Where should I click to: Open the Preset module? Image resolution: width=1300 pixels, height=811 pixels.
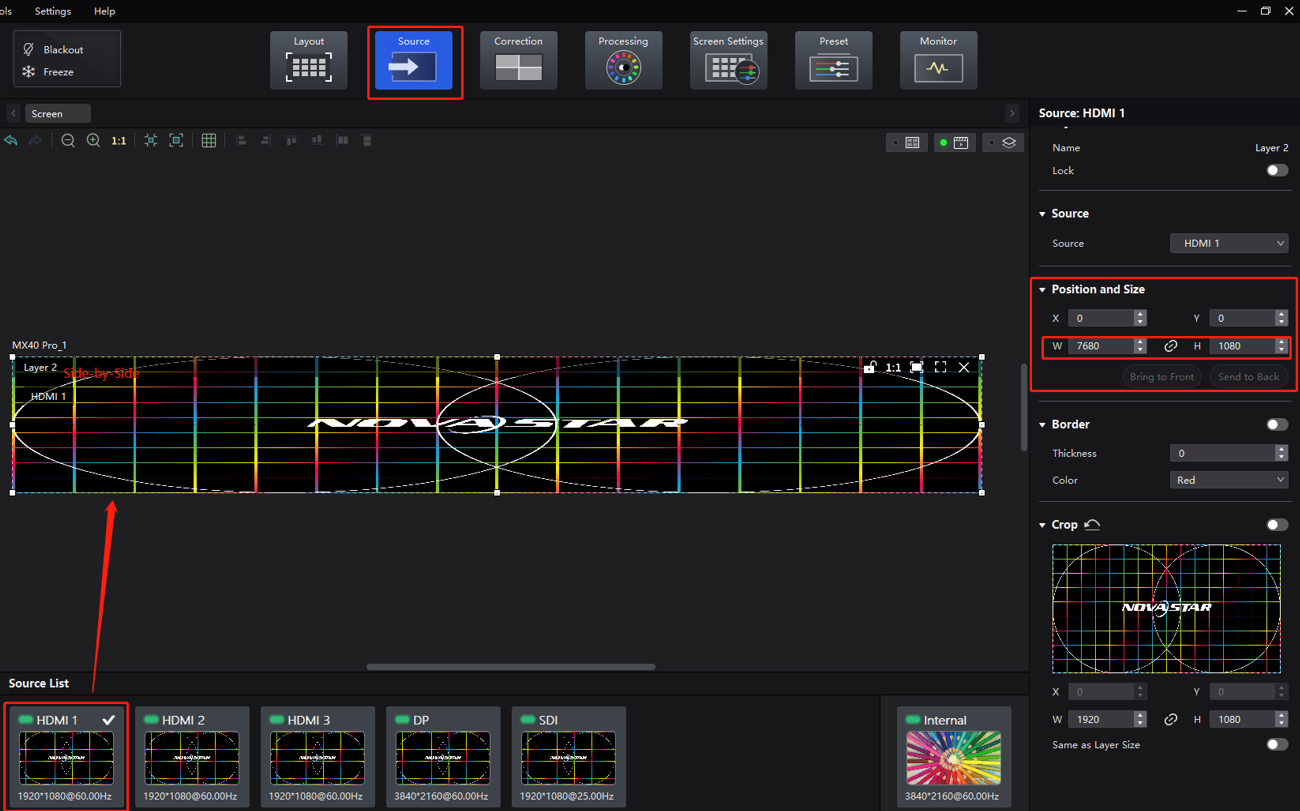[833, 60]
